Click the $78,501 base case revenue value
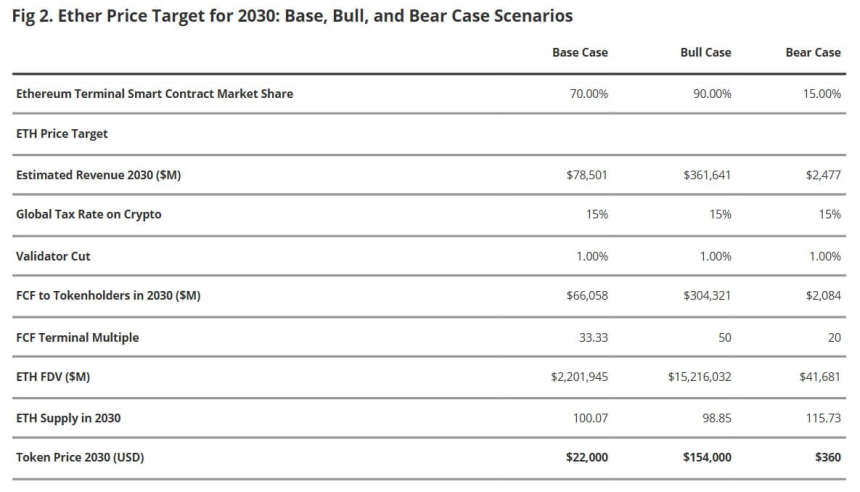Screen dimensions: 860x492 586,174
